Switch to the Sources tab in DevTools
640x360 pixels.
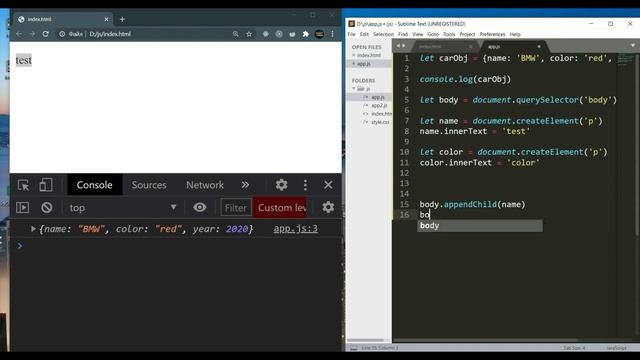click(149, 185)
